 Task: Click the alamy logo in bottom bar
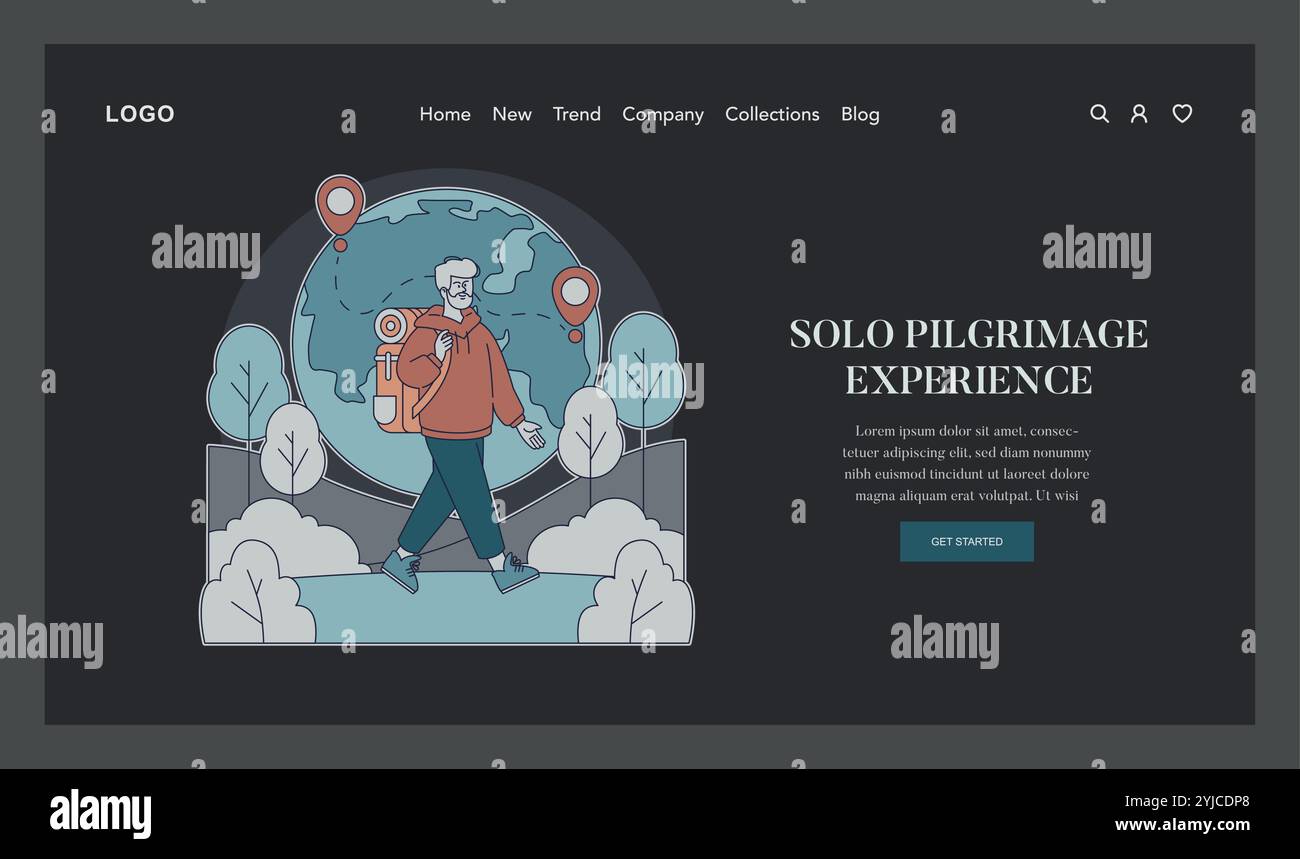pos(101,812)
